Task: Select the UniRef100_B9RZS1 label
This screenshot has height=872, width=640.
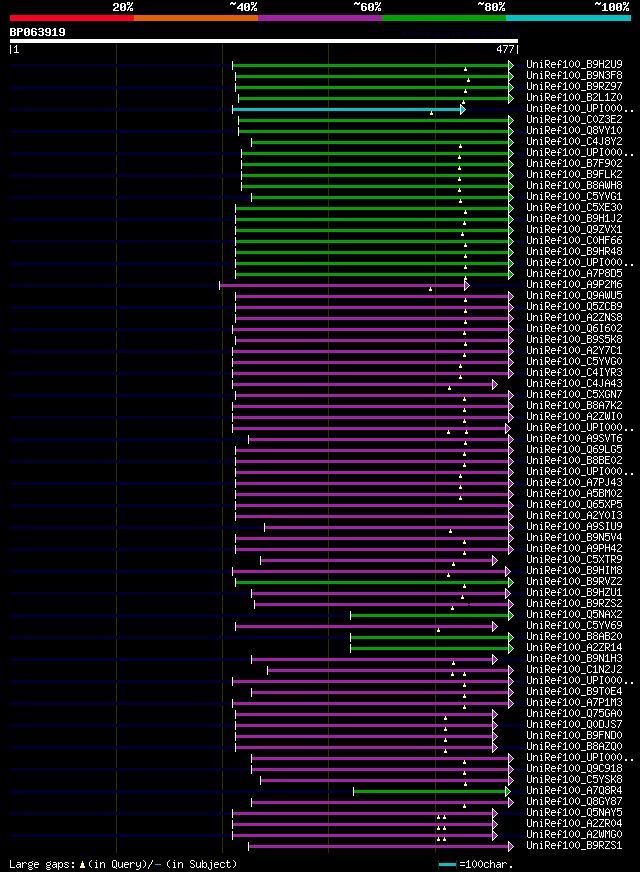Action: pyautogui.click(x=574, y=846)
